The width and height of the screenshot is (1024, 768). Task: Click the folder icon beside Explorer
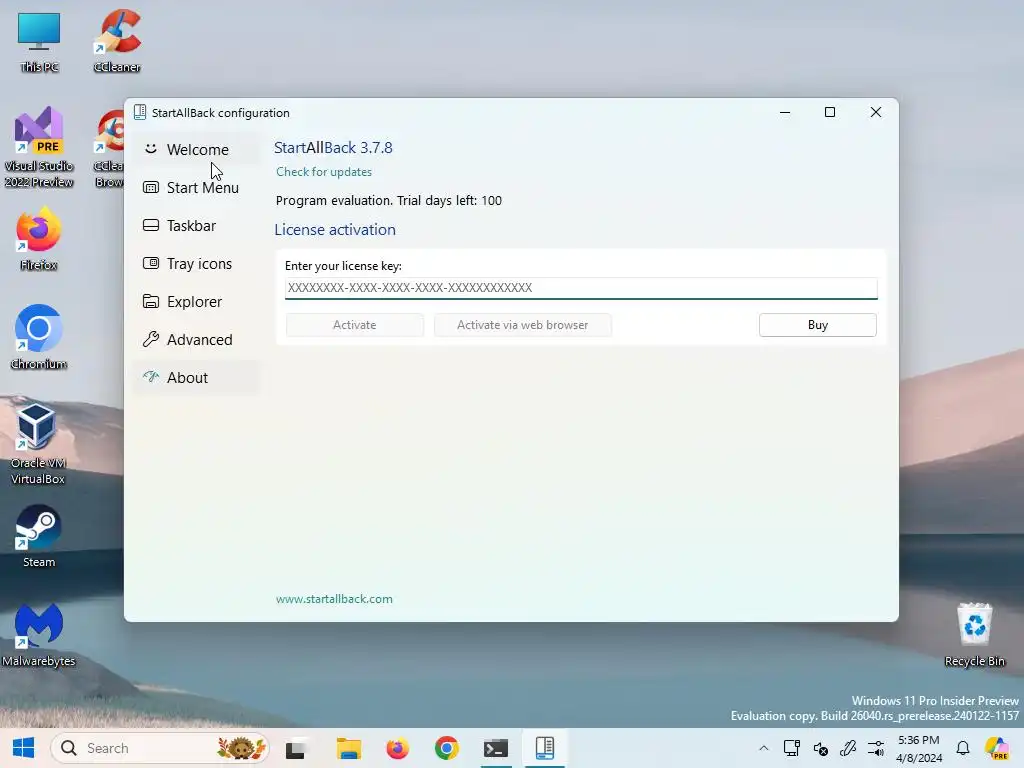coord(151,301)
